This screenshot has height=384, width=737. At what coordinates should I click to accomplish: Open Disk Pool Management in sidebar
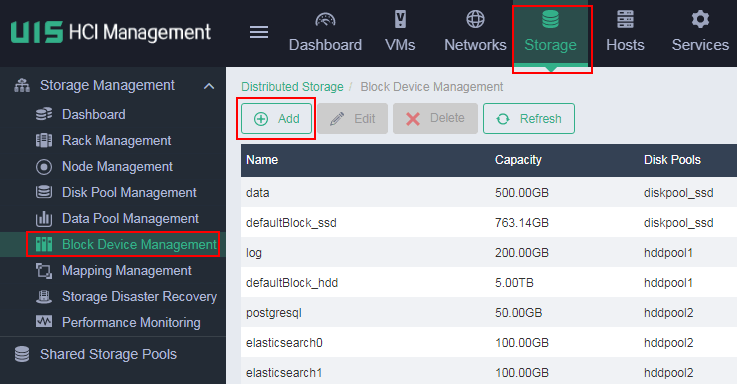[129, 192]
